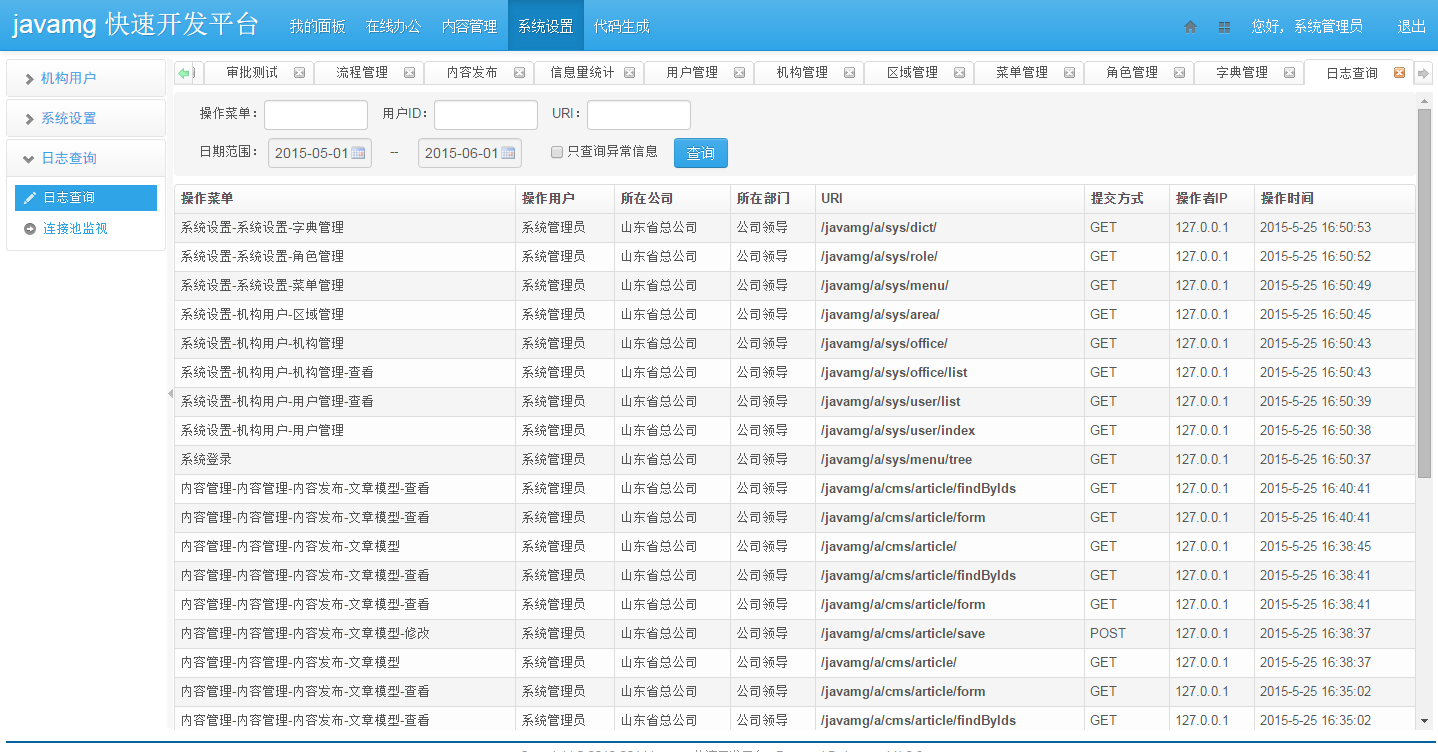This screenshot has width=1438, height=752.
Task: Expand the 系统设置 sidebar section
Action: tap(85, 118)
